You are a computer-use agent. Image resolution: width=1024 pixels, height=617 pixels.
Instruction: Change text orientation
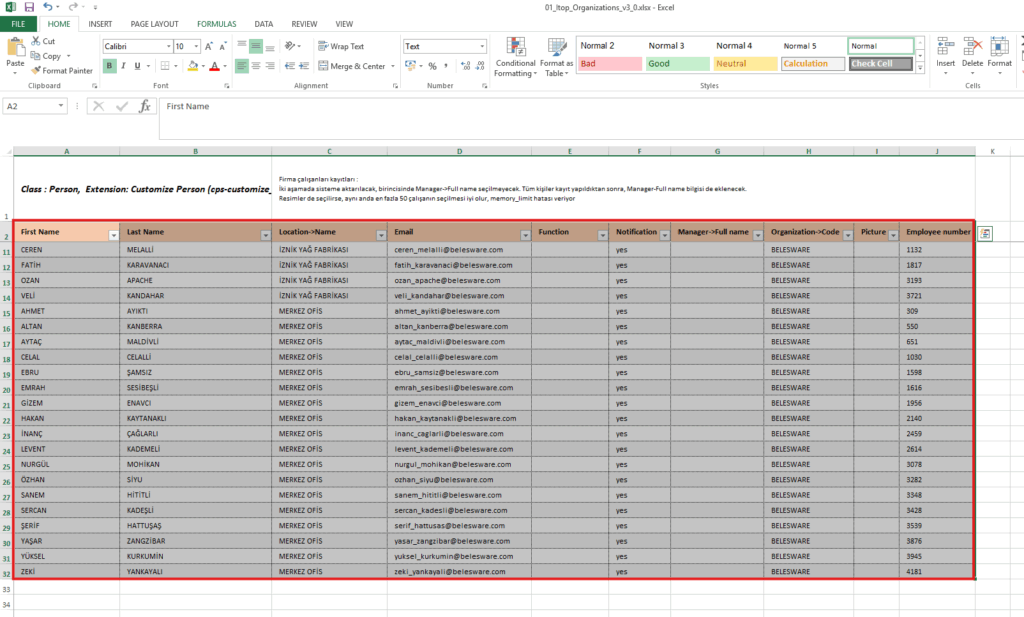click(x=290, y=46)
